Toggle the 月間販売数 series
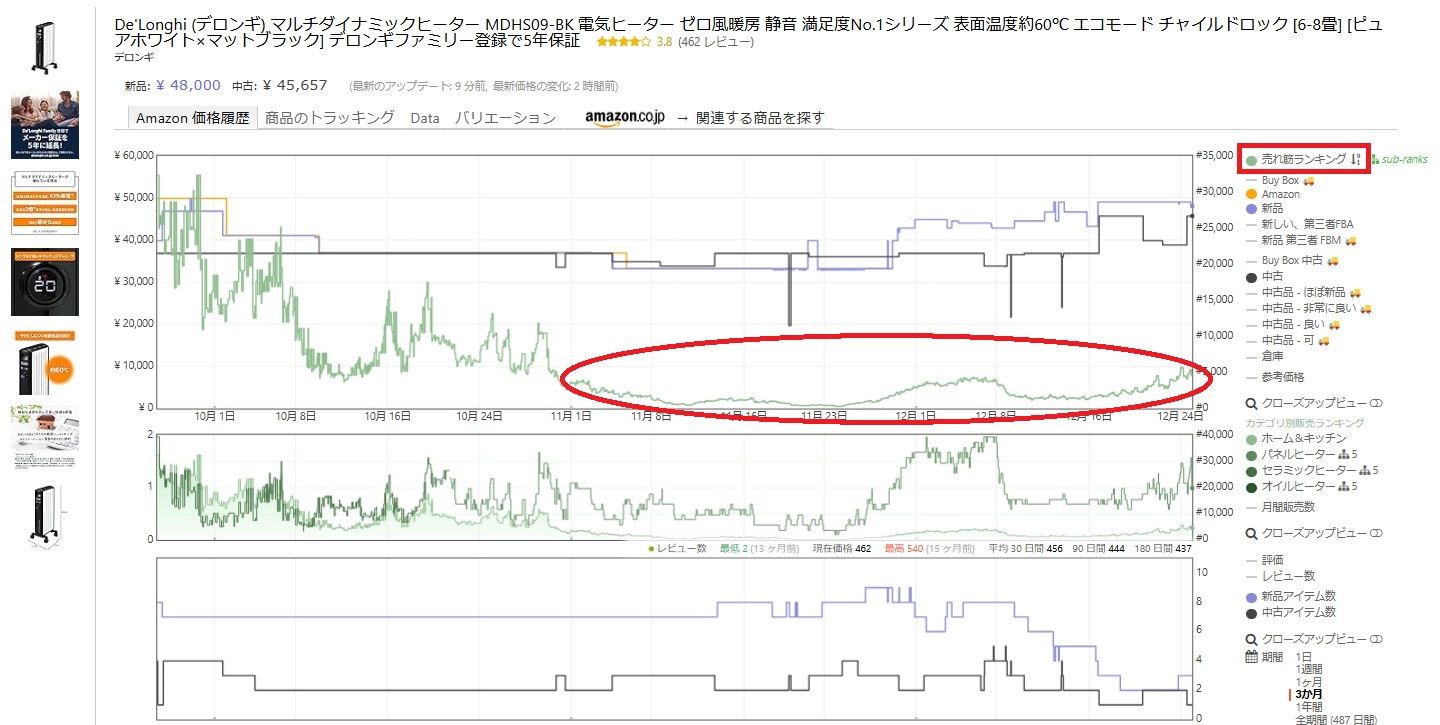Viewport: 1440px width, 725px height. pos(1281,507)
